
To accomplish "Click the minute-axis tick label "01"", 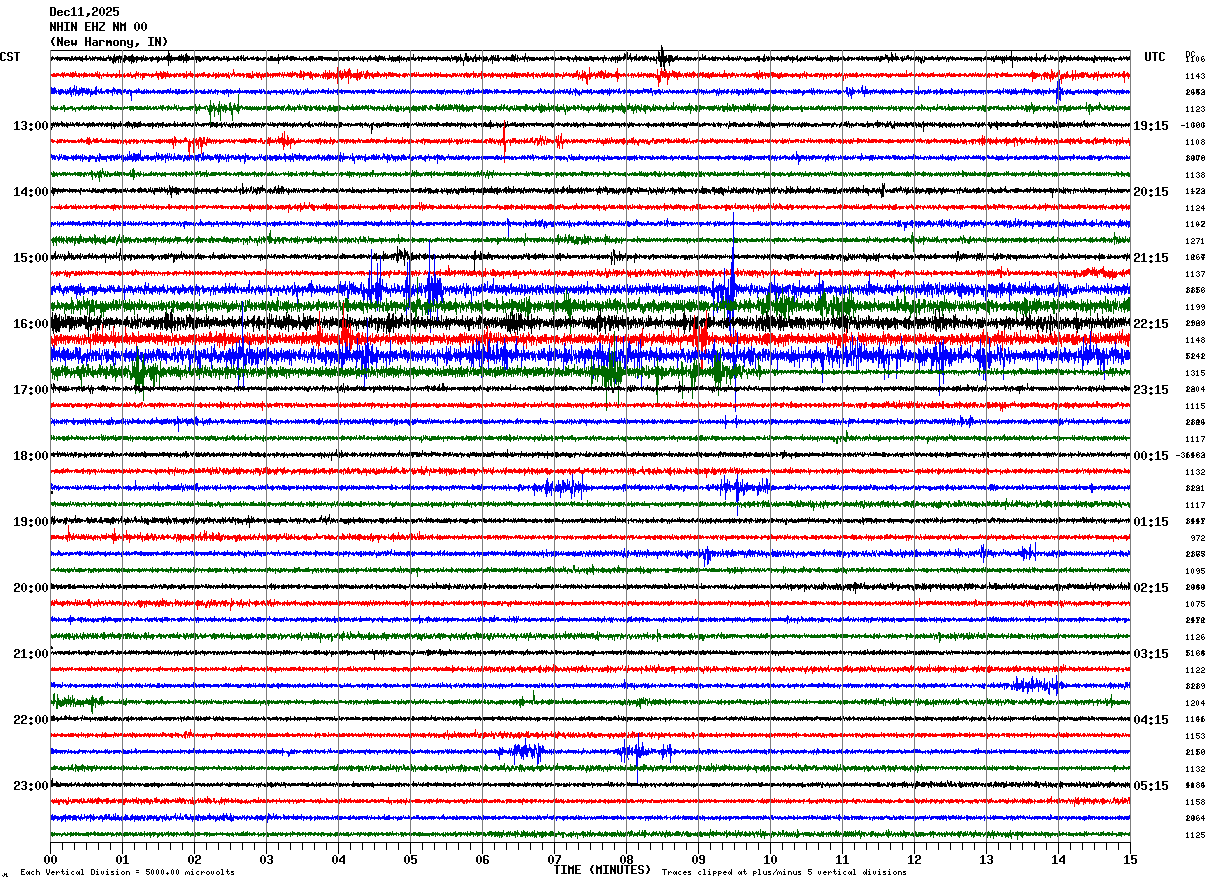I will coord(122,859).
